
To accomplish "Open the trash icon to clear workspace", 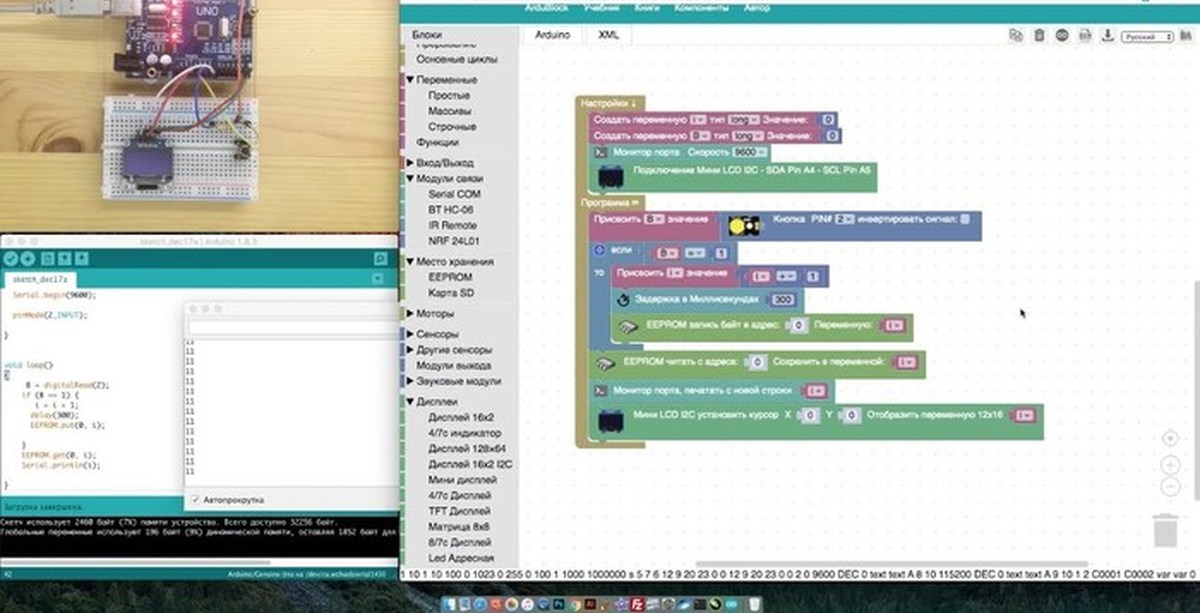I will [x=1039, y=35].
